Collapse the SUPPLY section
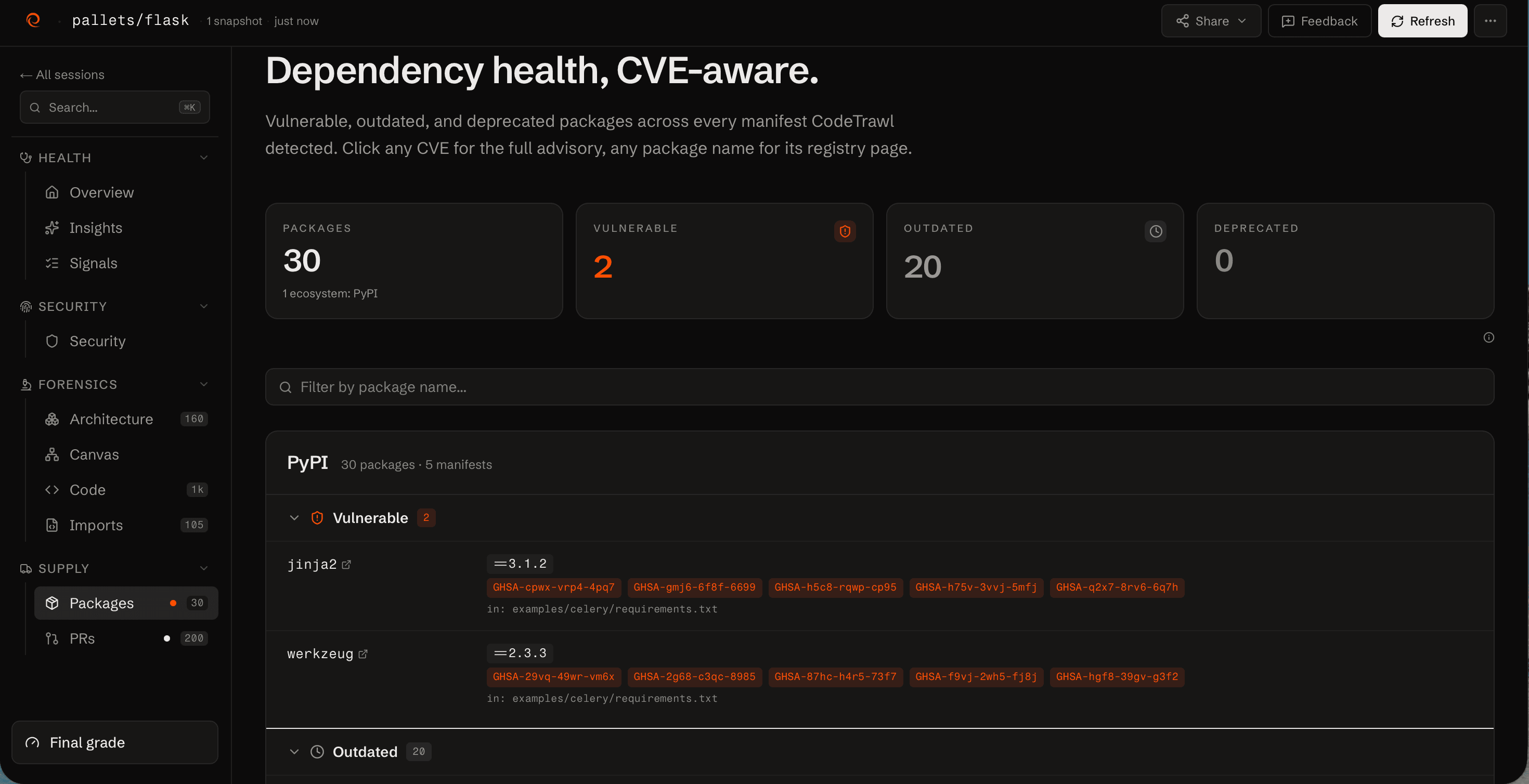The image size is (1529, 784). pos(114,569)
